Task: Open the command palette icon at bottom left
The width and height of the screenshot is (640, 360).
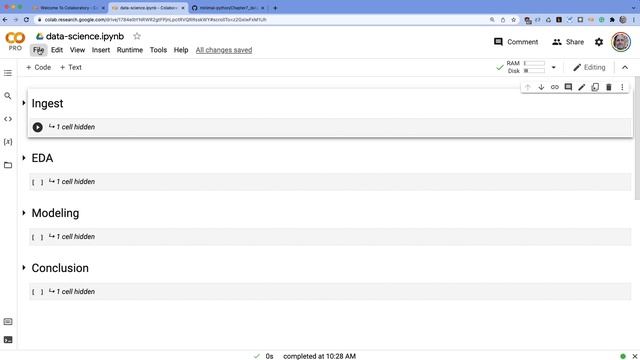Action: point(8,322)
